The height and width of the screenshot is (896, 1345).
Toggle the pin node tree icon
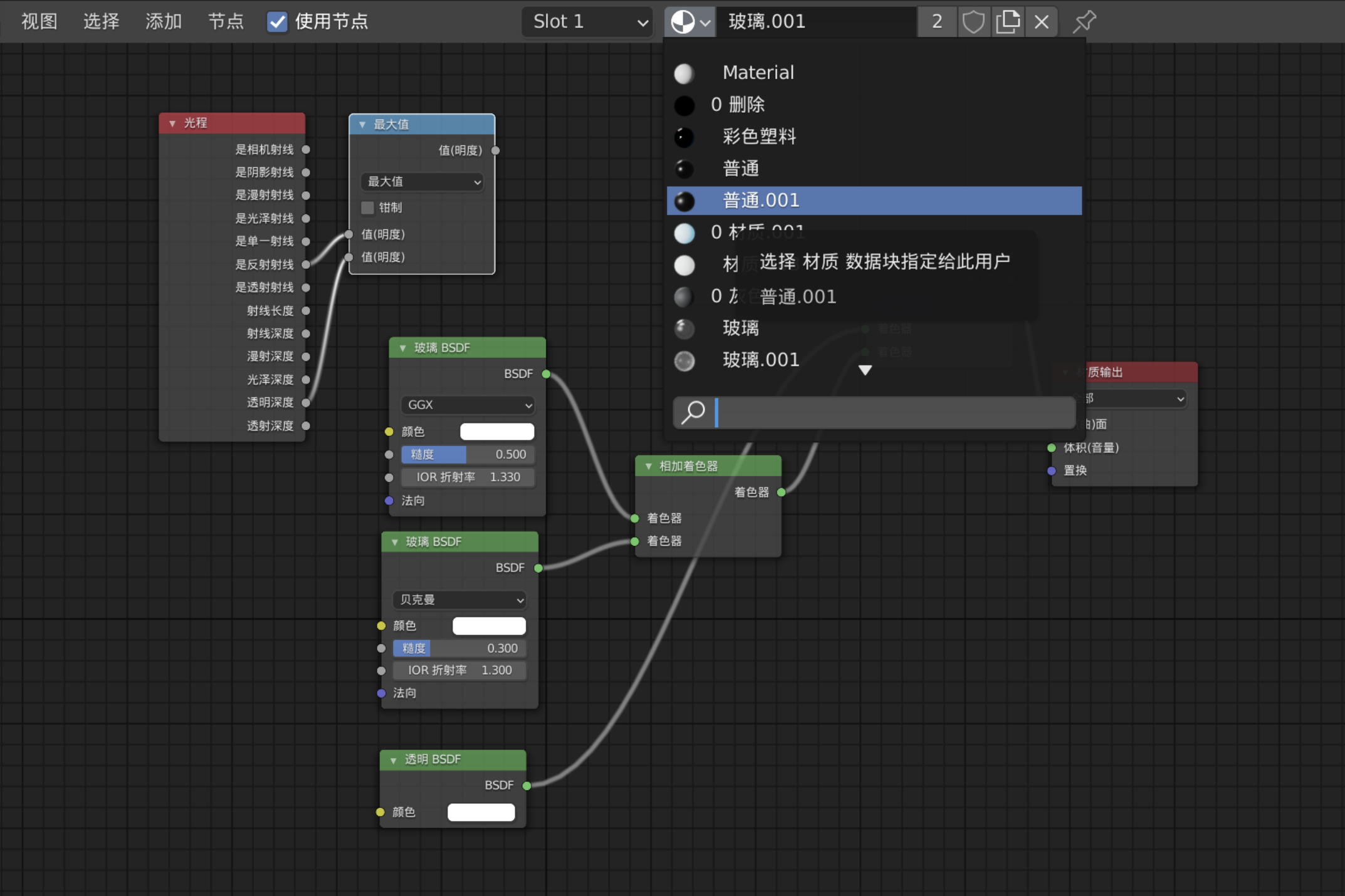[x=1084, y=22]
